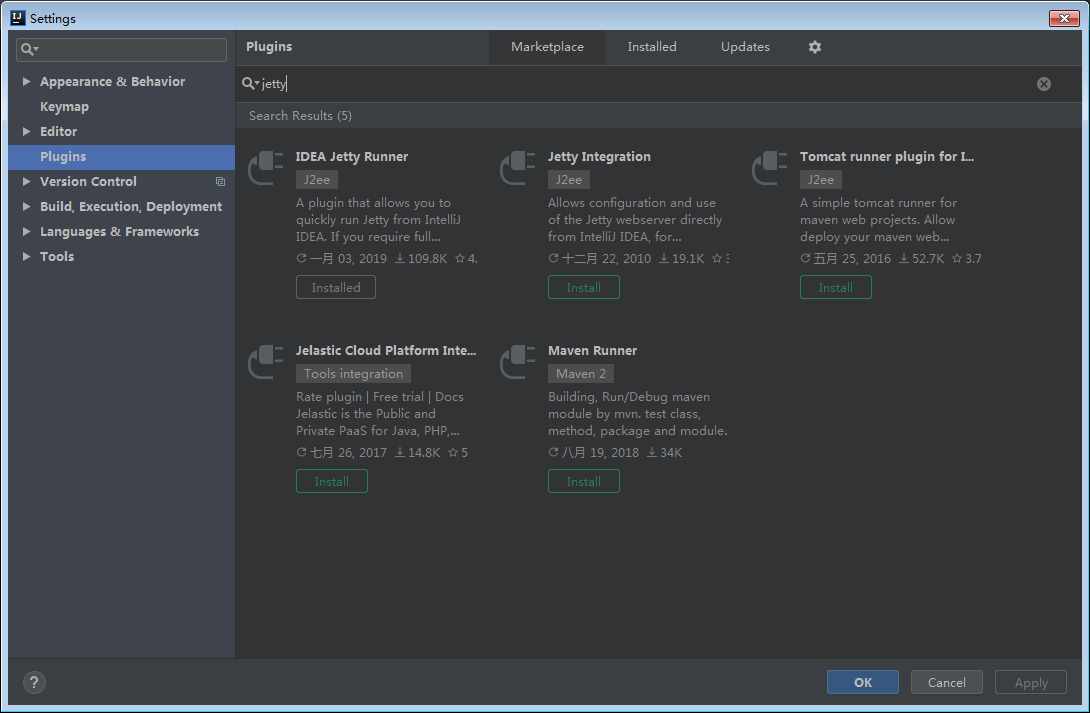The width and height of the screenshot is (1090, 713).
Task: Install the Tomcat runner plugin
Action: [835, 287]
